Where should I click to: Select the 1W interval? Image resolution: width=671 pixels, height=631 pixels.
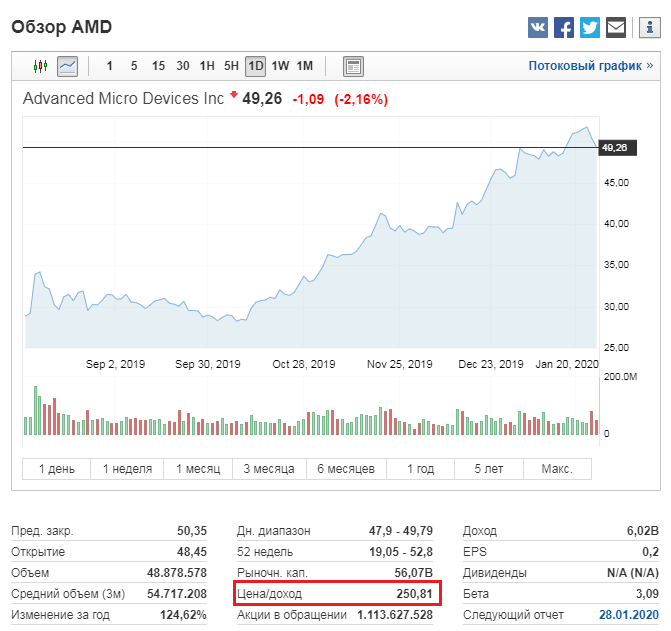[280, 66]
